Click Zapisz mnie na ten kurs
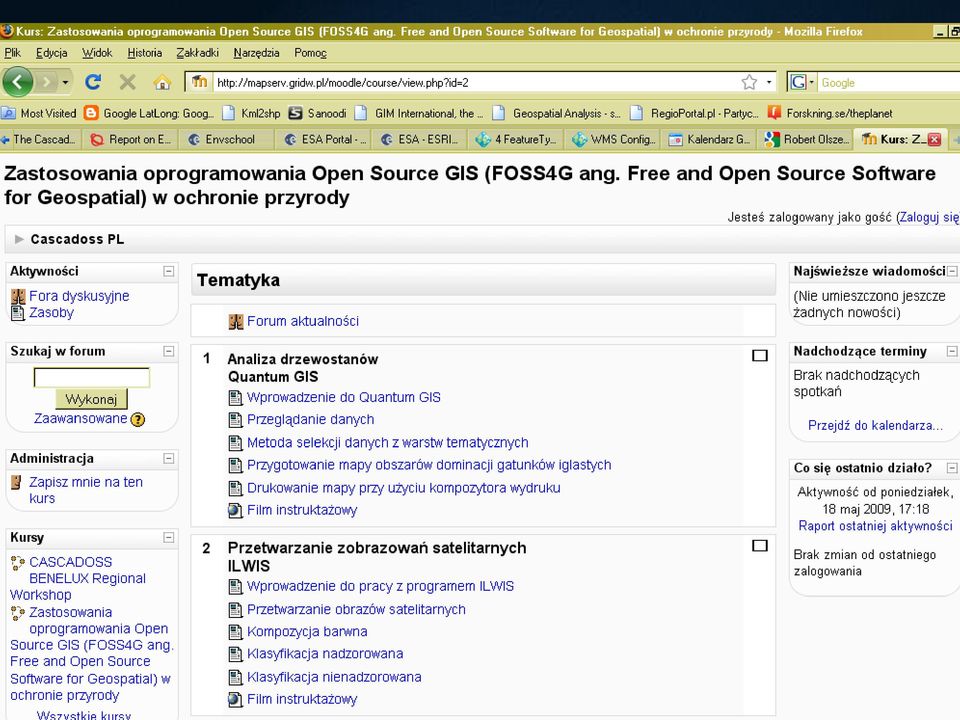Viewport: 960px width, 720px height. (86, 490)
